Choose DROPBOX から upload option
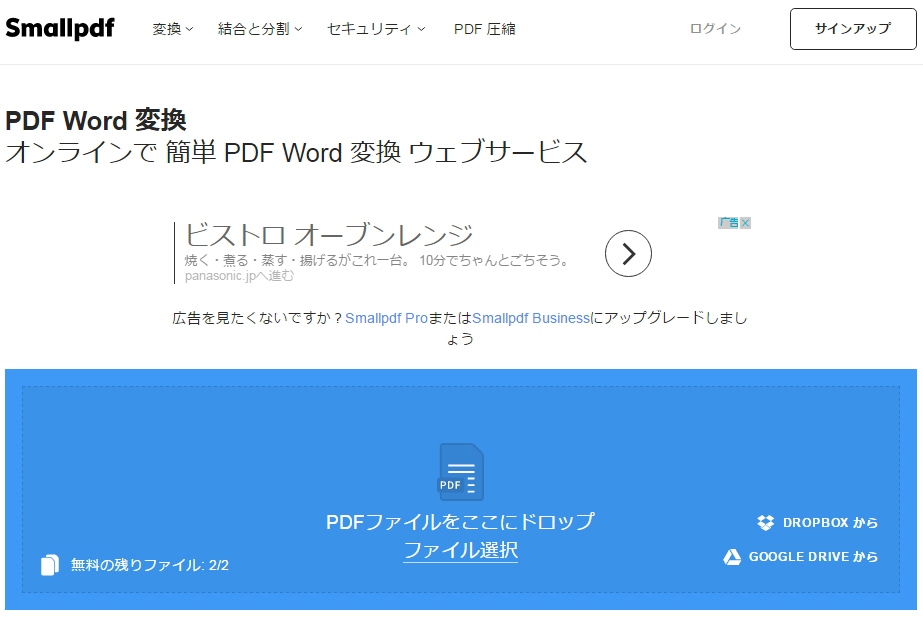Viewport: 923px width, 617px height. pyautogui.click(x=818, y=522)
